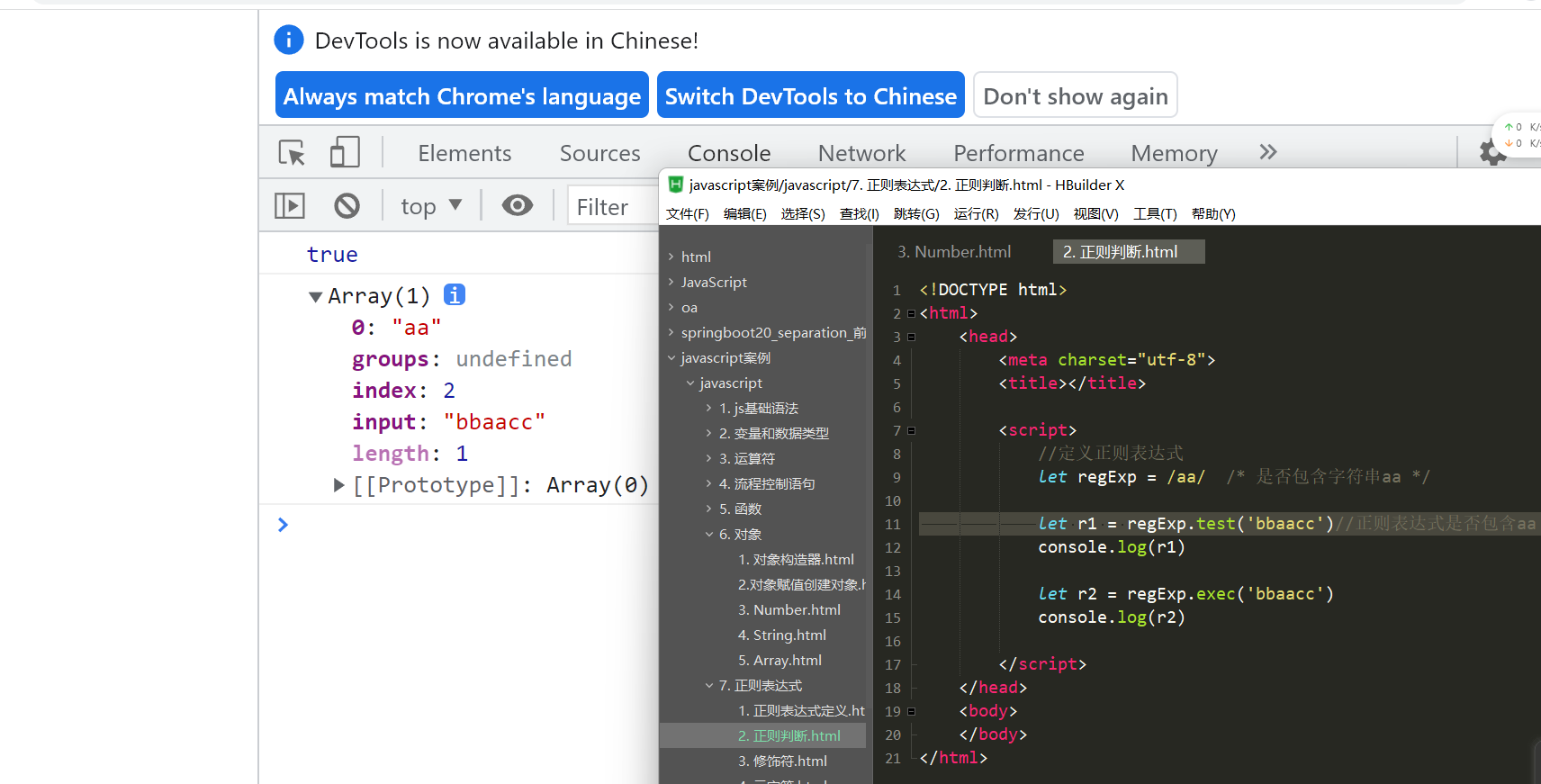Toggle the device toolbar icon

click(345, 152)
